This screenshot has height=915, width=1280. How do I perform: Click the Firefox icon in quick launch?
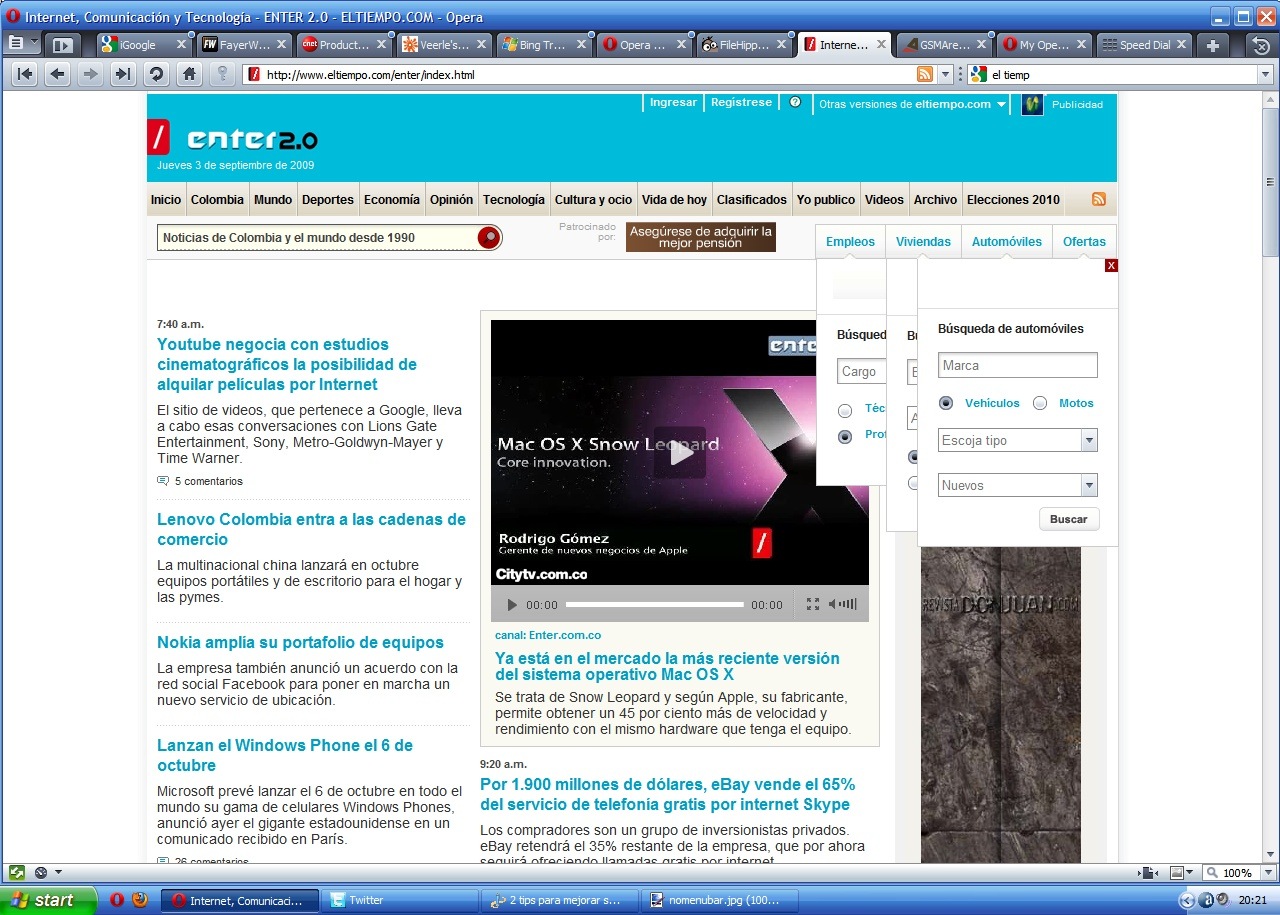click(x=139, y=899)
